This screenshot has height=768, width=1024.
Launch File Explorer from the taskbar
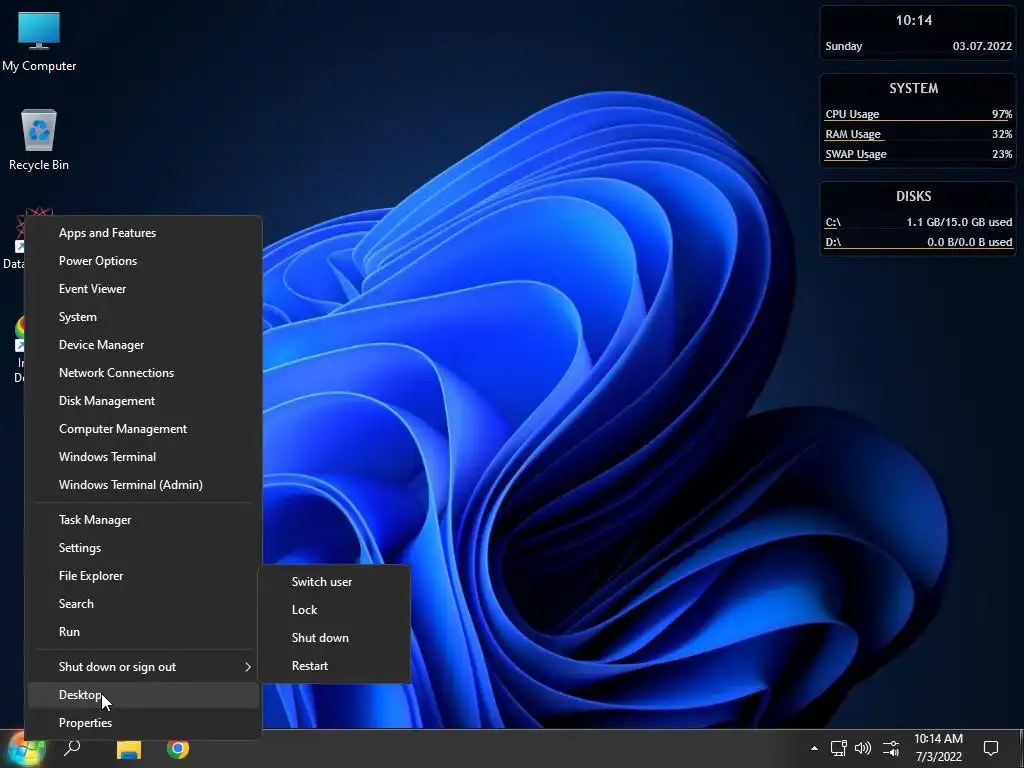[129, 749]
